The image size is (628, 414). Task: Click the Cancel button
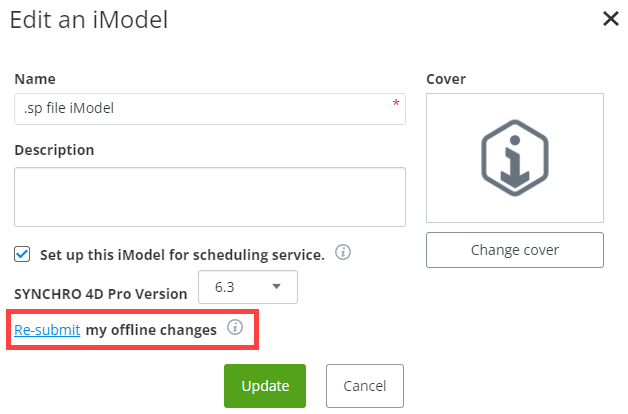tap(365, 386)
